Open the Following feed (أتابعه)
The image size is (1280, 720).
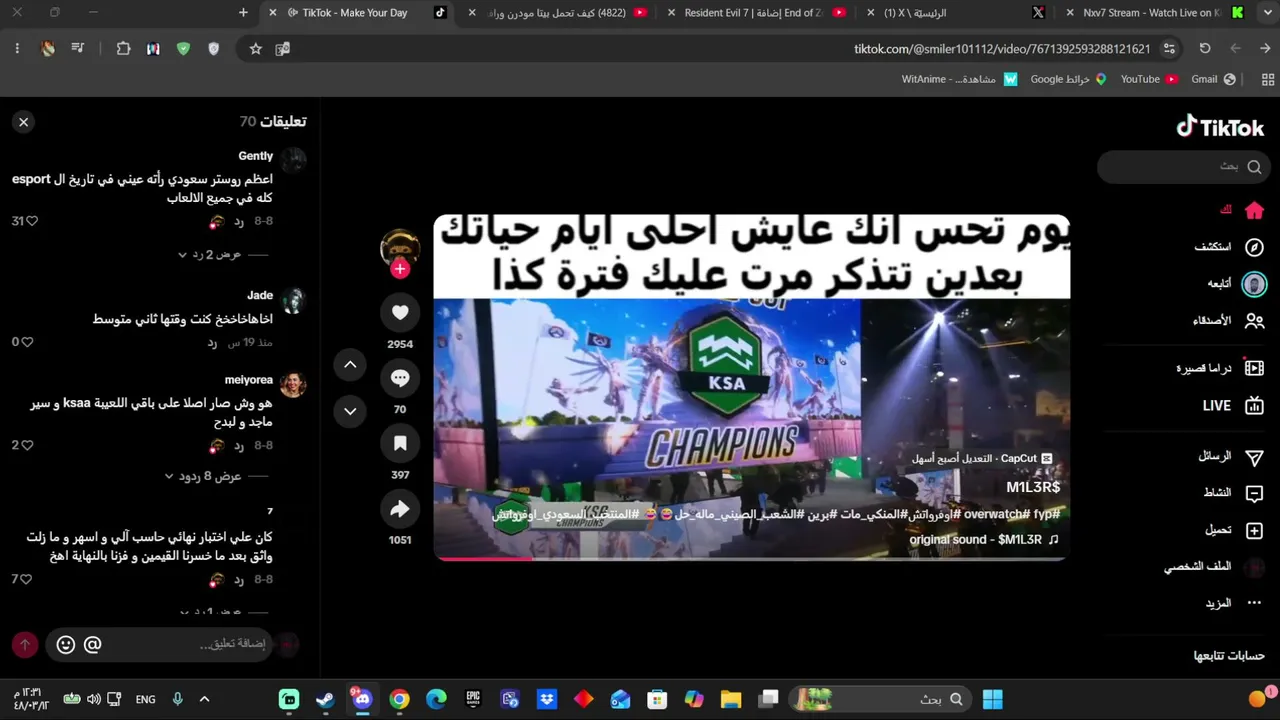click(1236, 284)
